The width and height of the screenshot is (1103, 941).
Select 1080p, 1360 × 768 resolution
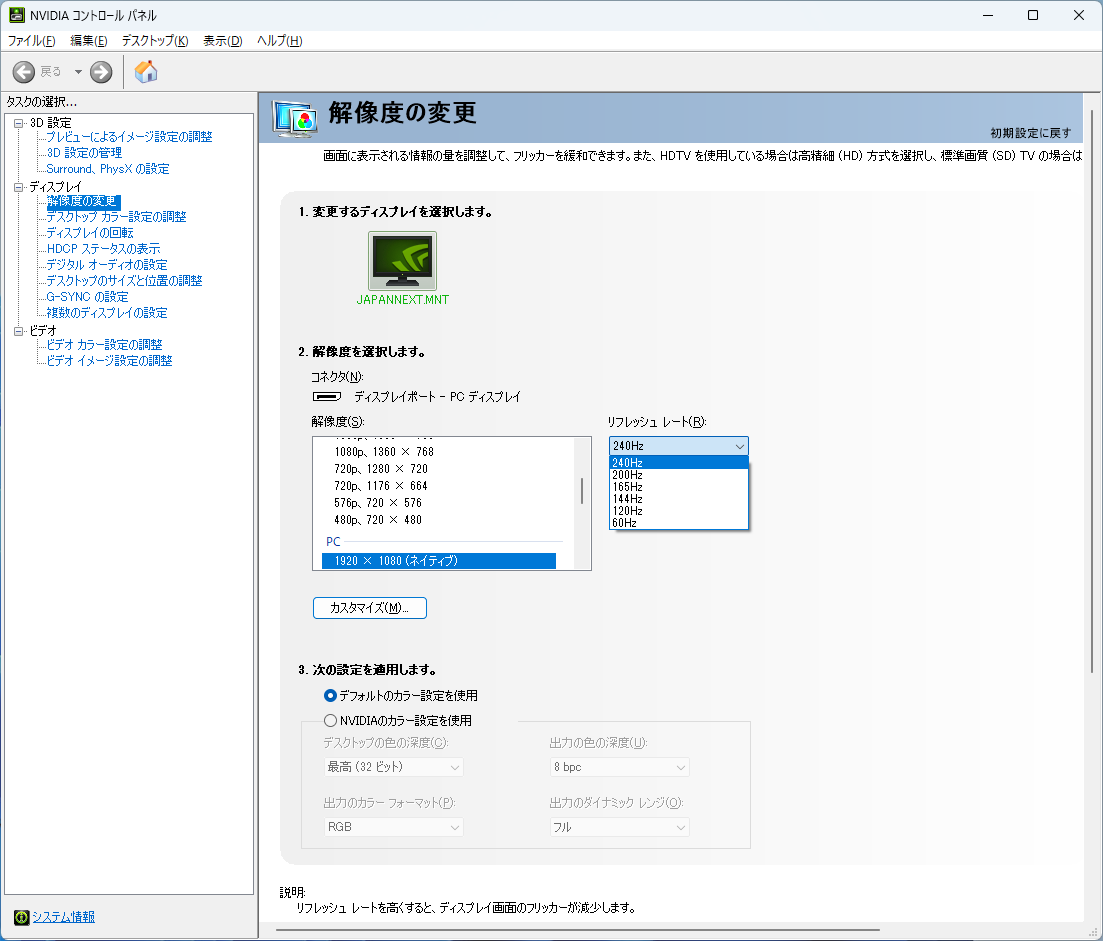pos(384,452)
